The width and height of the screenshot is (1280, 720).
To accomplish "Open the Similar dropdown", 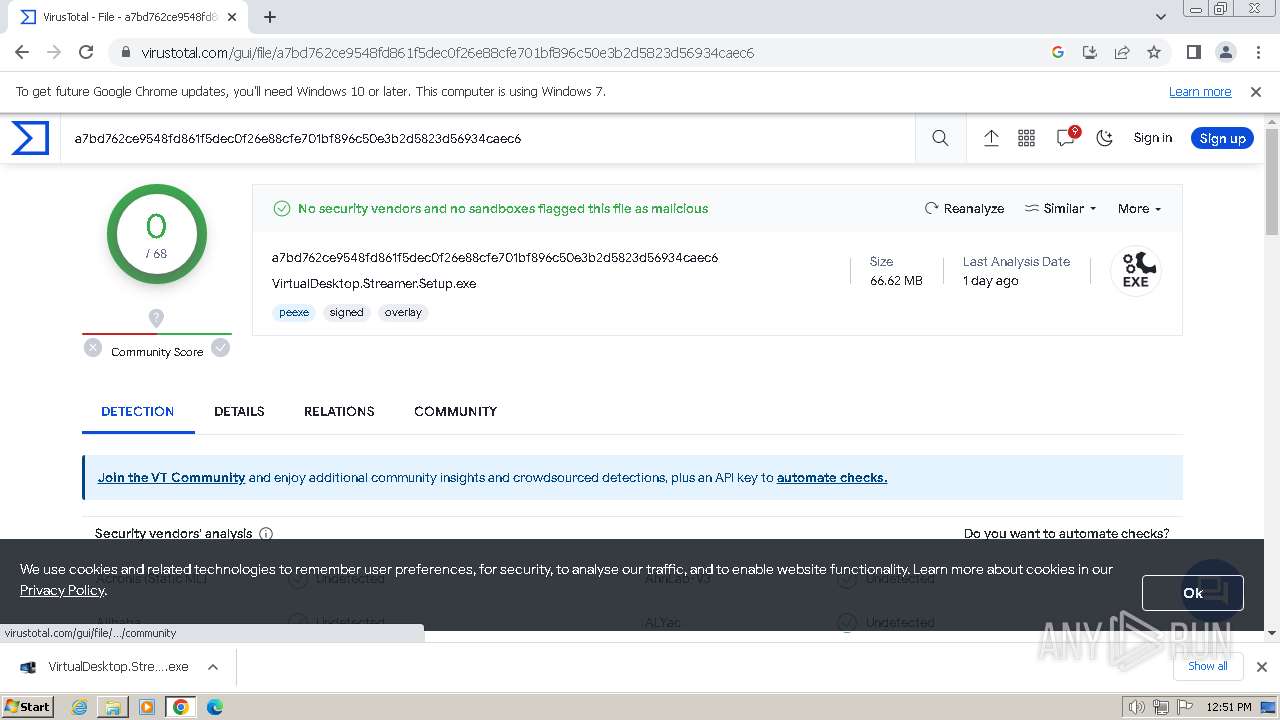I will (x=1060, y=208).
